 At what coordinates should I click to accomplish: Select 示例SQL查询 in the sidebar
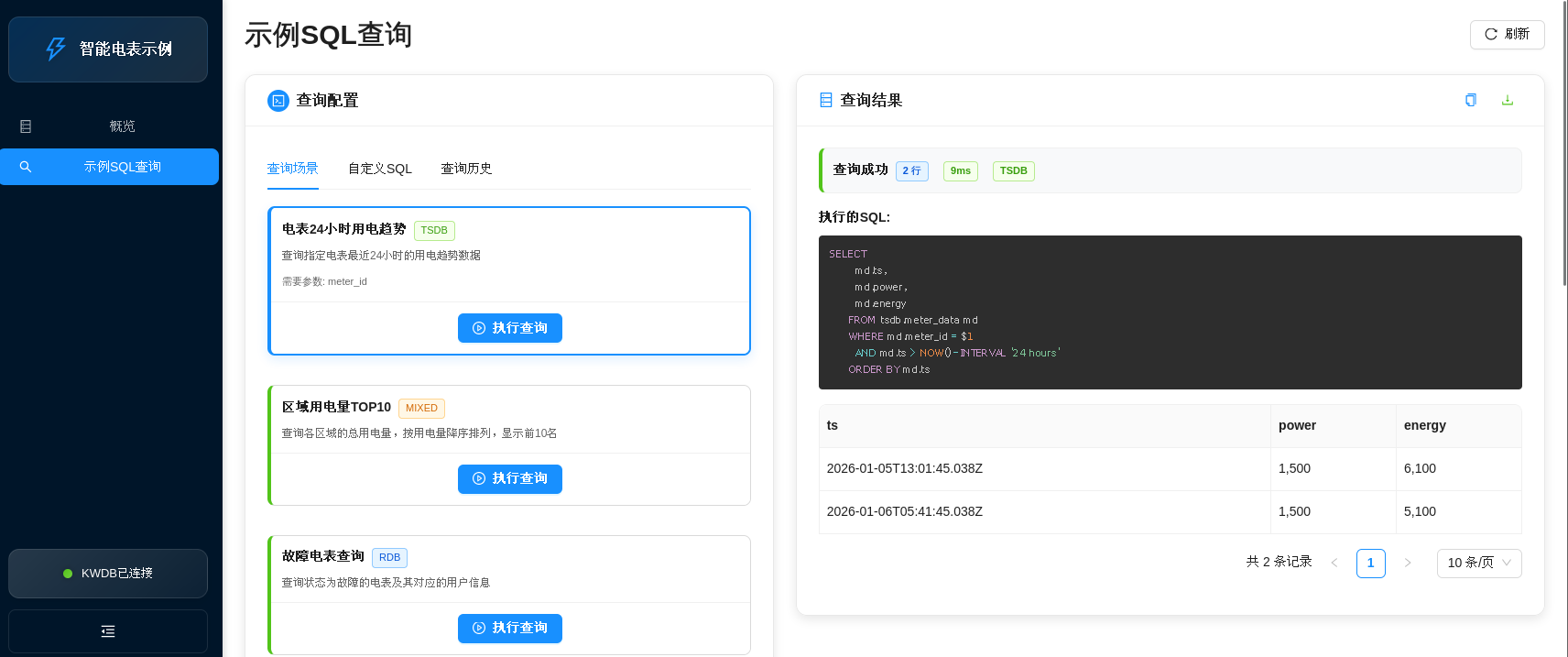click(110, 167)
